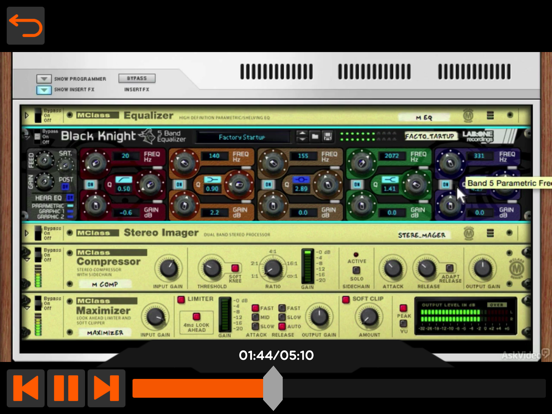Pause the video playback

pos(66,388)
